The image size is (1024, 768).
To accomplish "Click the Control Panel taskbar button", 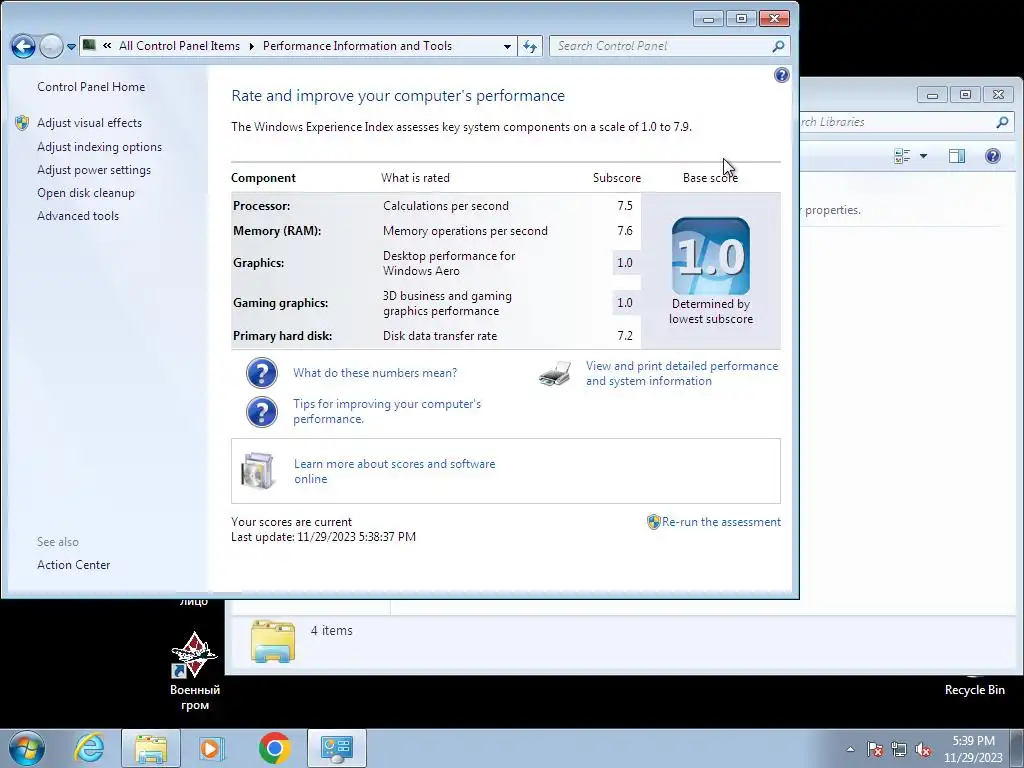I will click(x=336, y=748).
